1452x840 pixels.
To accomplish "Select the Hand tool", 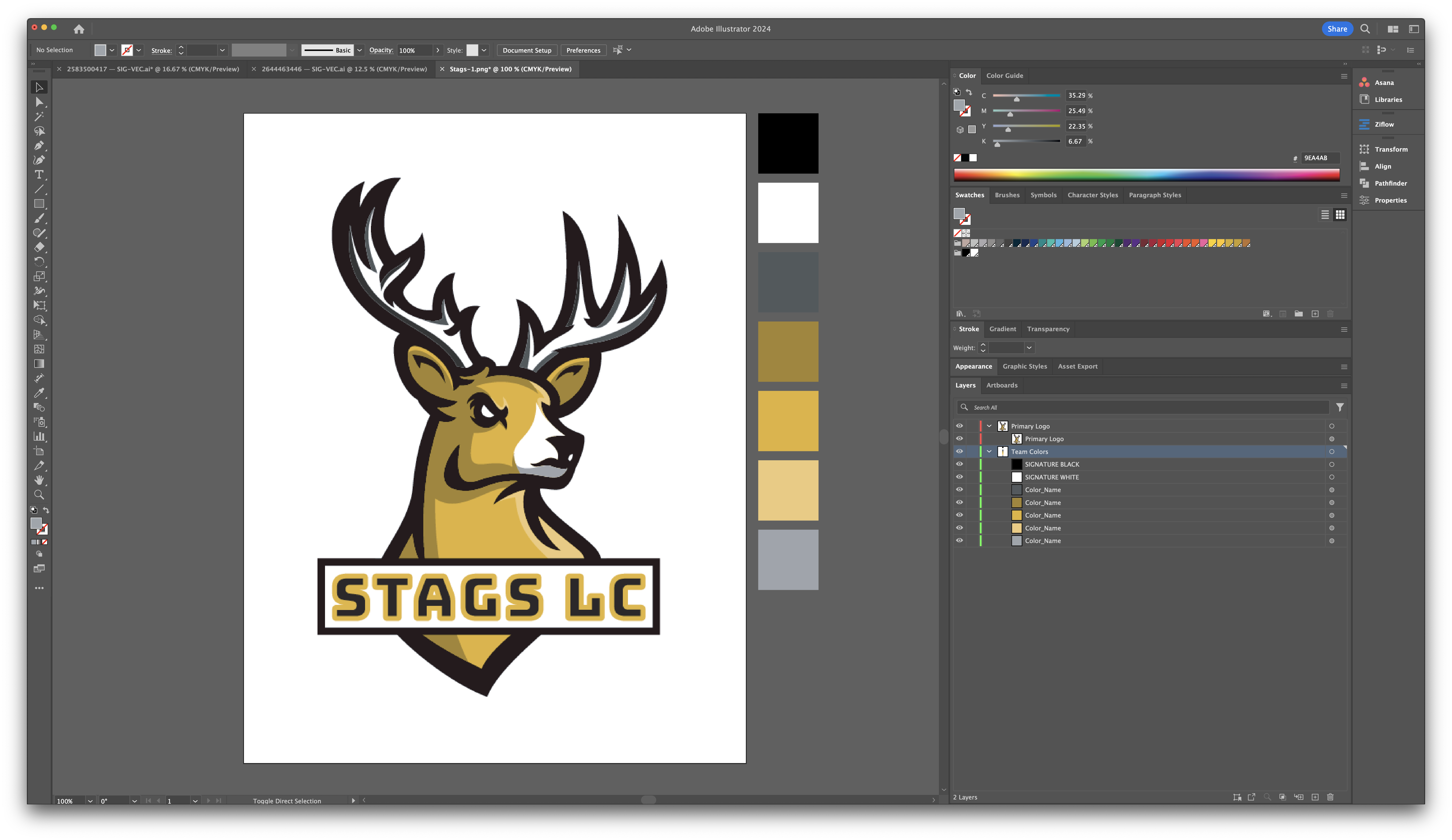I will point(39,480).
